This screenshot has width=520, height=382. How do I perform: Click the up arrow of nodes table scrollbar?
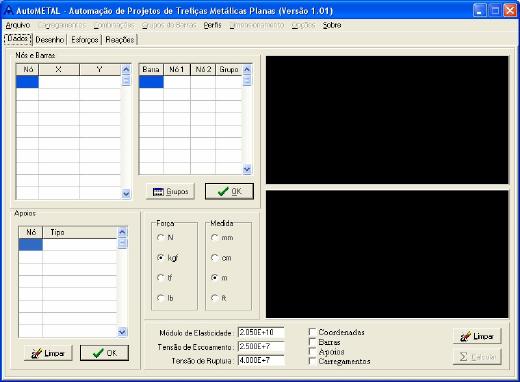click(x=126, y=69)
